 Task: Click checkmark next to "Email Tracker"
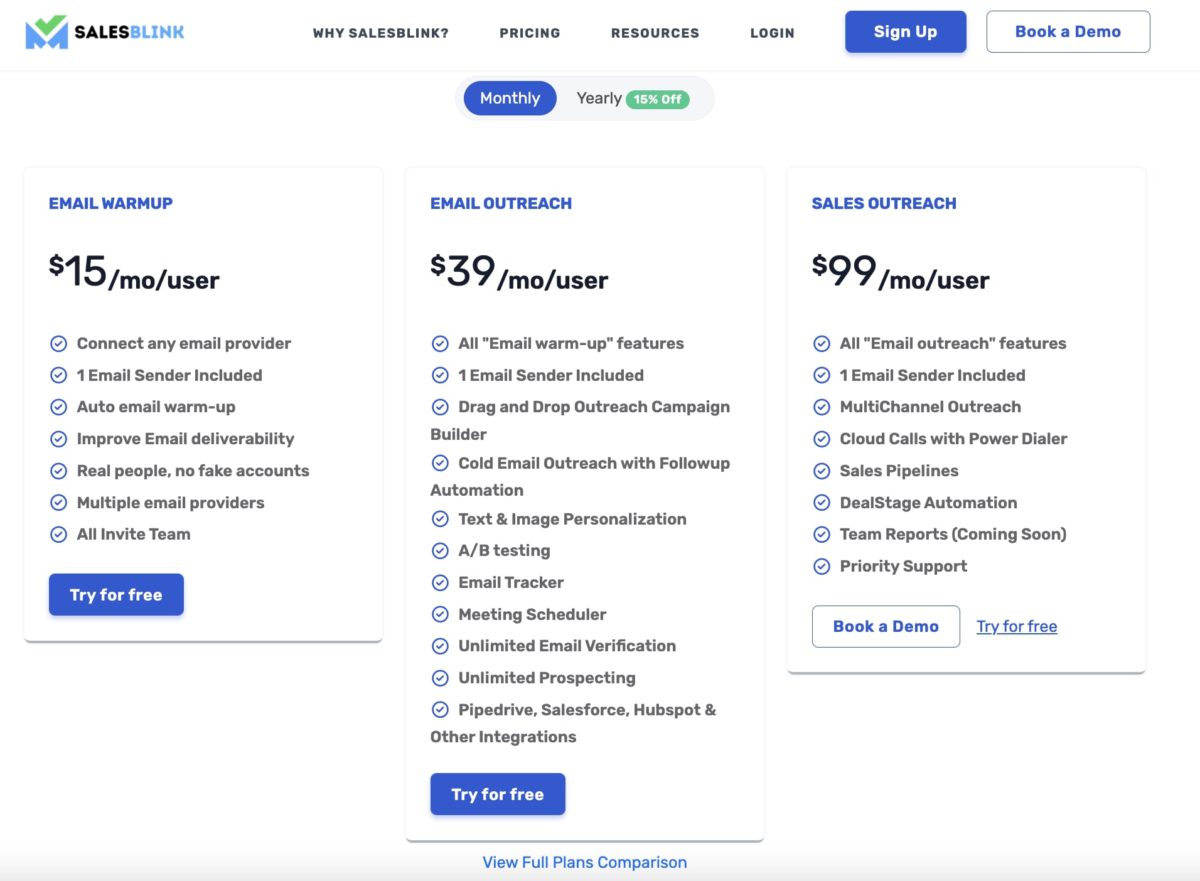coord(440,582)
